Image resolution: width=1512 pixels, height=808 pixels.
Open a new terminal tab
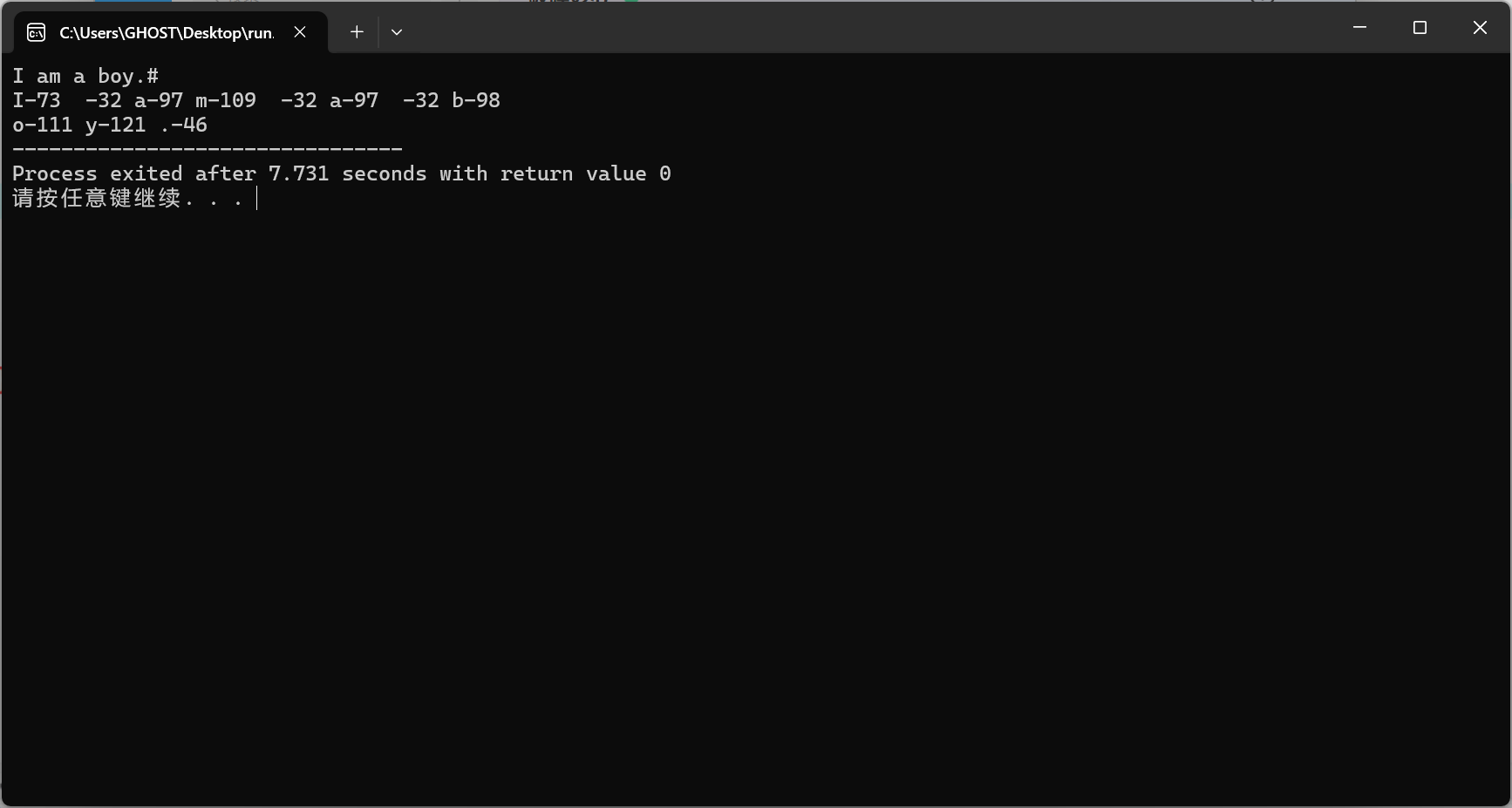click(x=357, y=32)
